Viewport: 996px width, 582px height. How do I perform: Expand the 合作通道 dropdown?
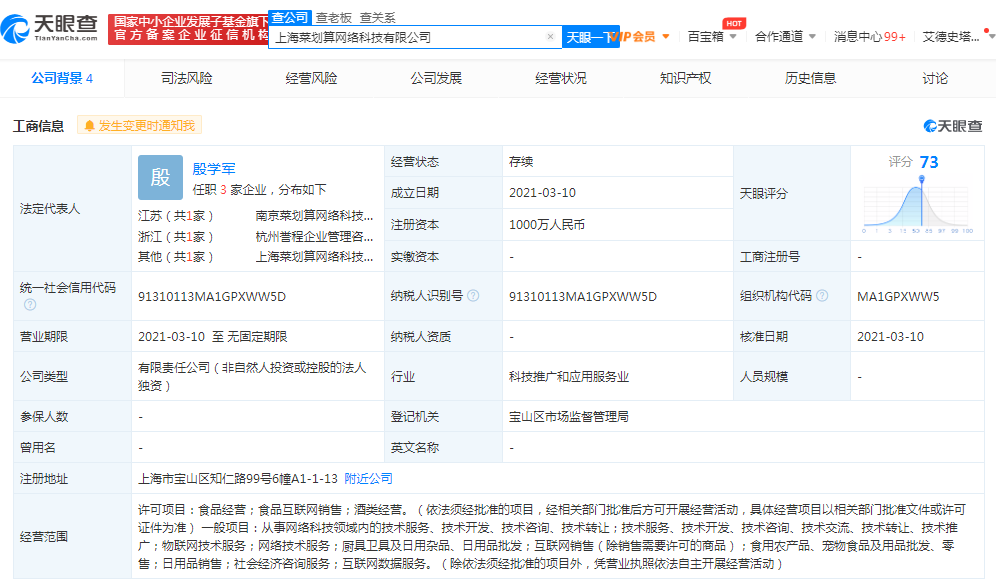tap(812, 37)
